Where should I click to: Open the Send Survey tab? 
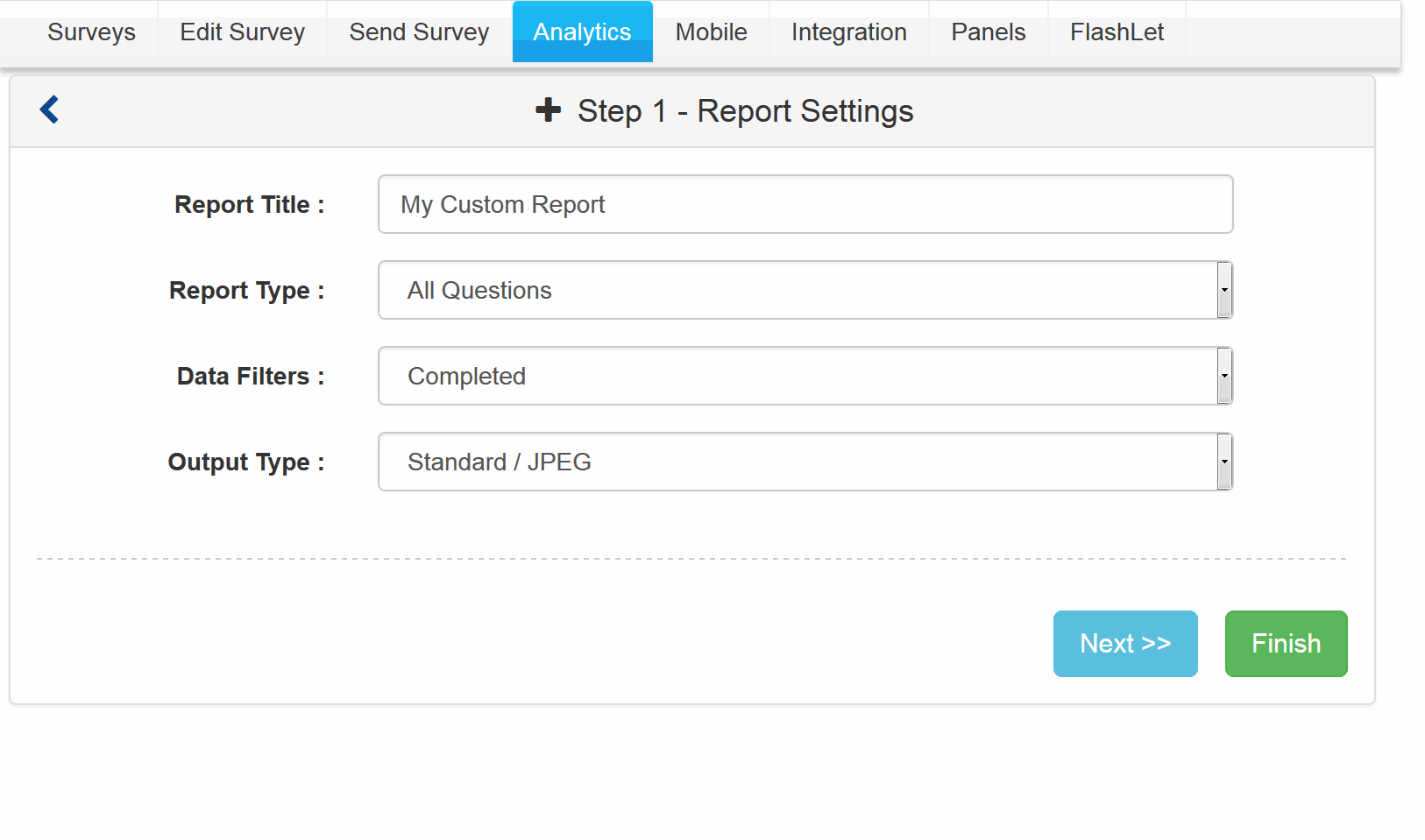[418, 32]
